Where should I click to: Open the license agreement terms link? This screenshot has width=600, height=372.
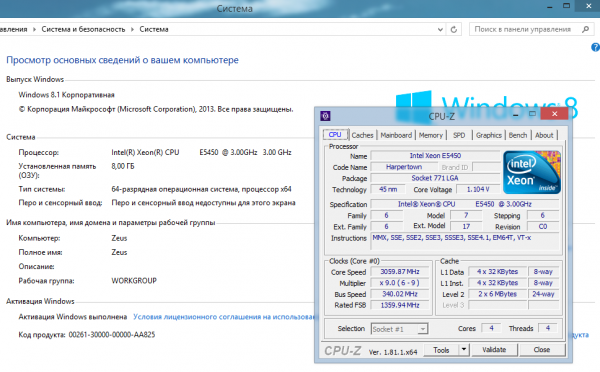pyautogui.click(x=224, y=317)
